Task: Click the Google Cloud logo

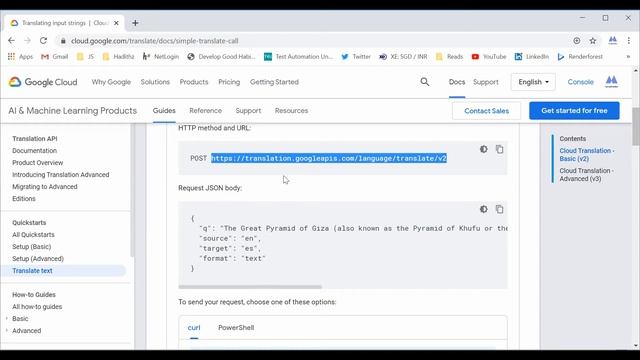Action: point(43,82)
